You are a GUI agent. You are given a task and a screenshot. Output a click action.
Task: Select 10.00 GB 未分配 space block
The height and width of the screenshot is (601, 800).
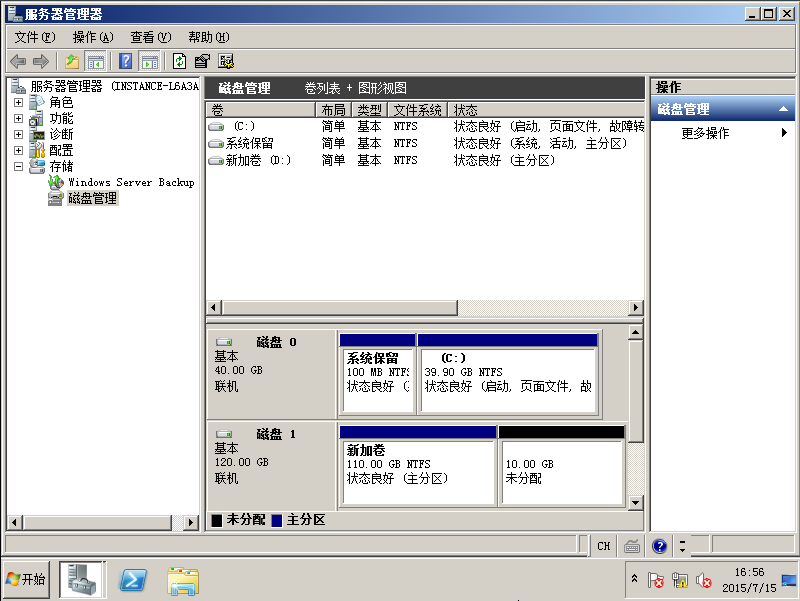(562, 465)
